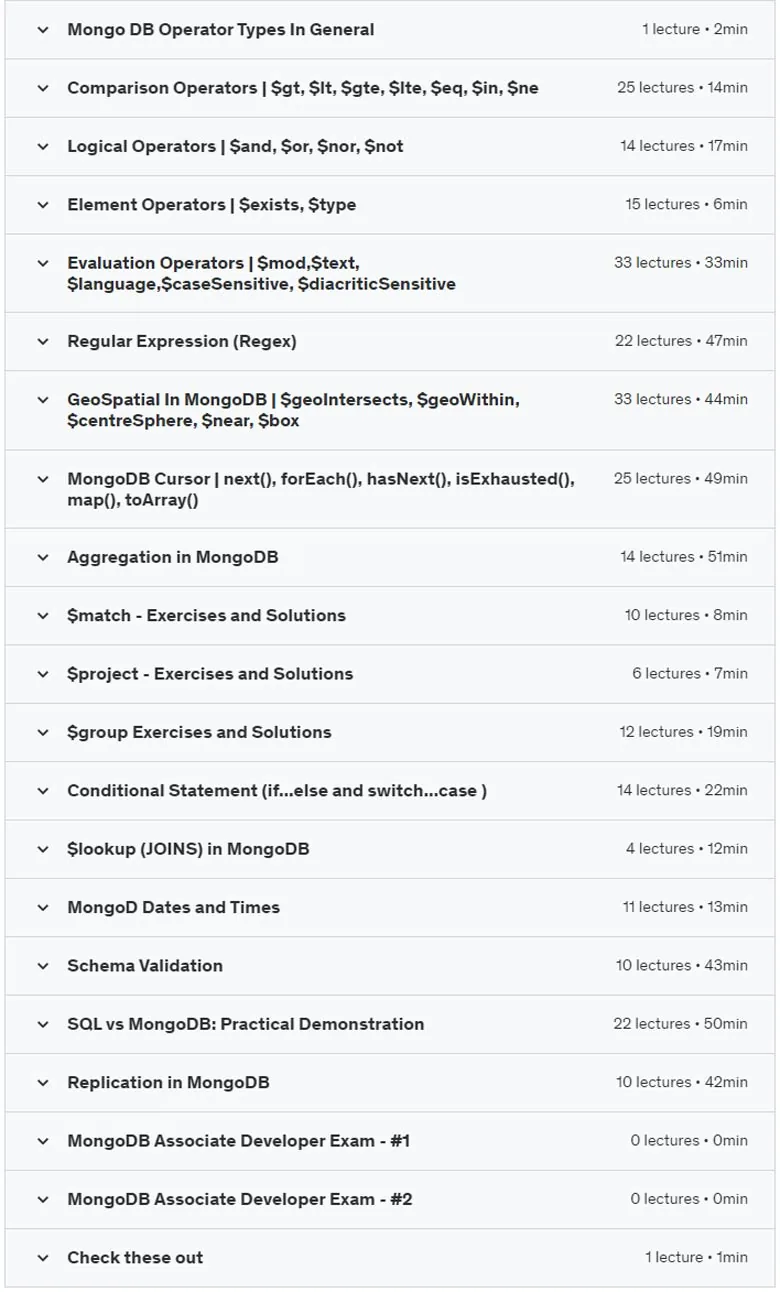Screen dimensions: 780x1292
Task: Expand the Conditional Statement if...else section
Action: click(390, 791)
